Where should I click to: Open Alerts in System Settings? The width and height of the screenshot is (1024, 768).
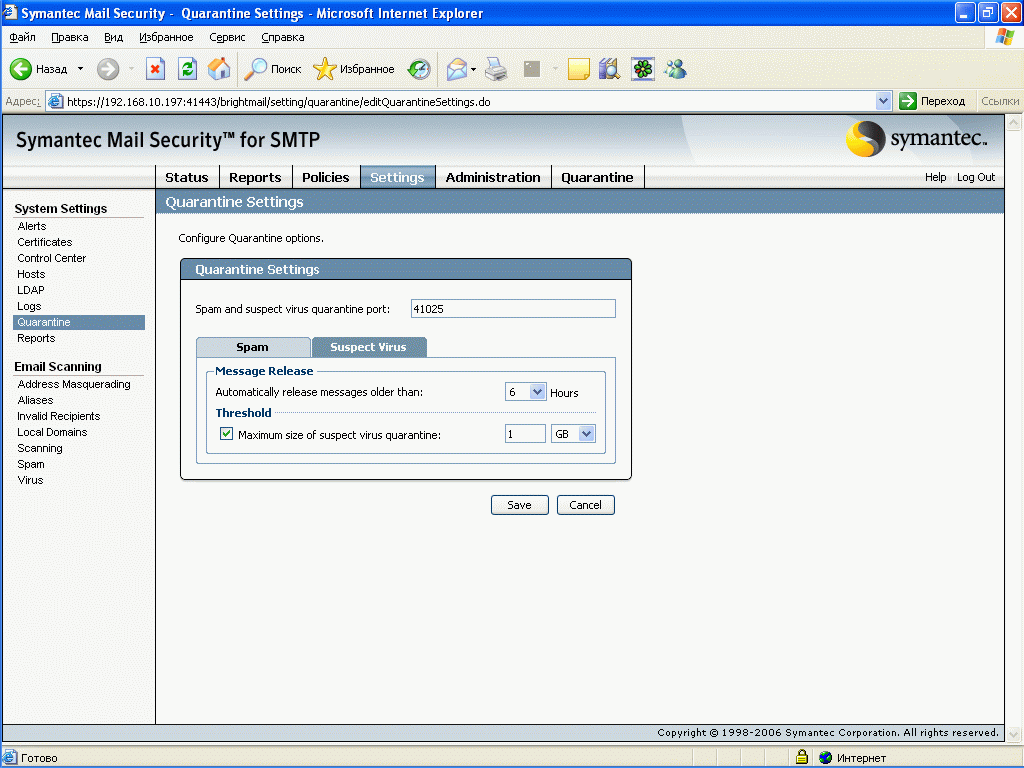tap(32, 226)
